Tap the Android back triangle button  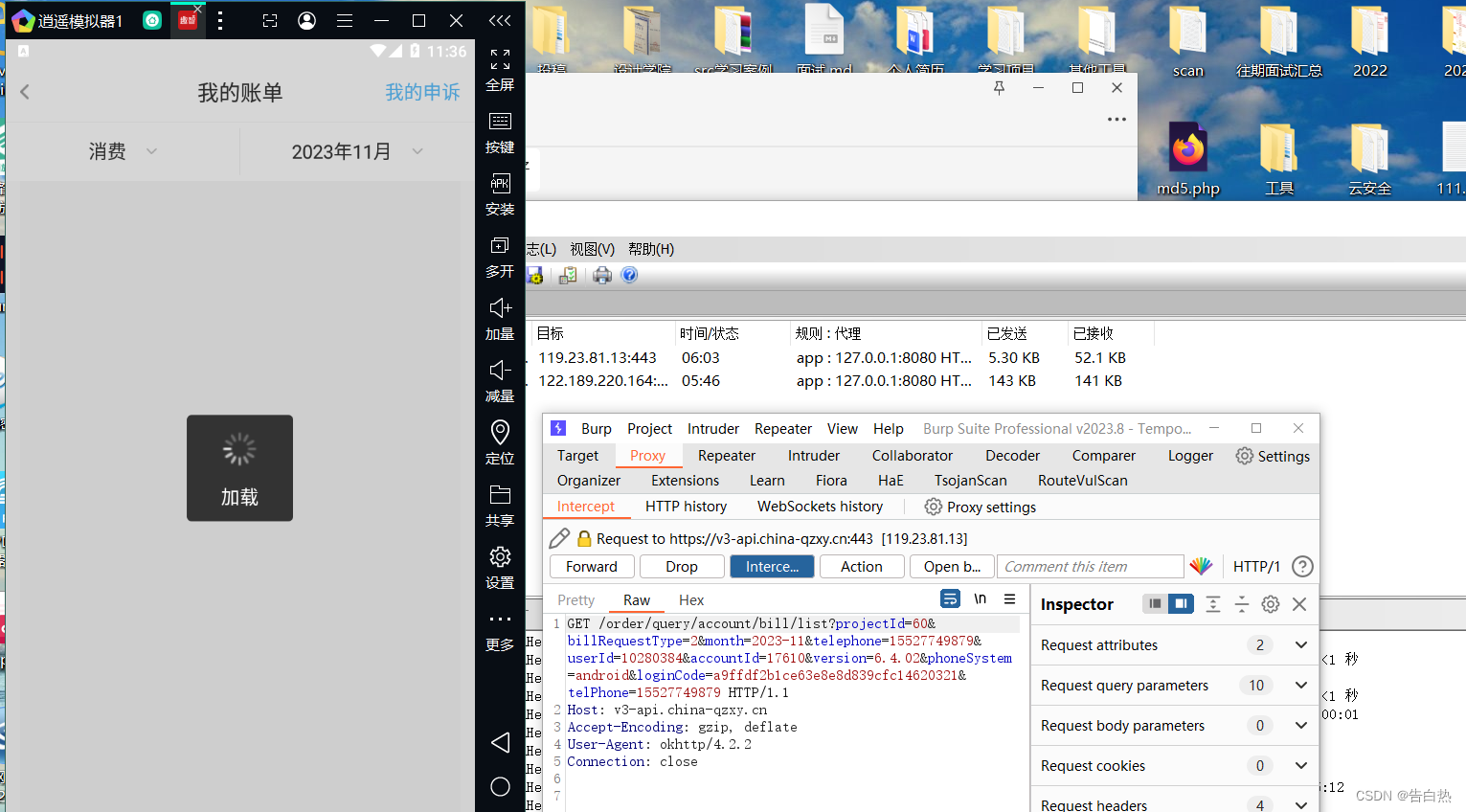pos(500,742)
